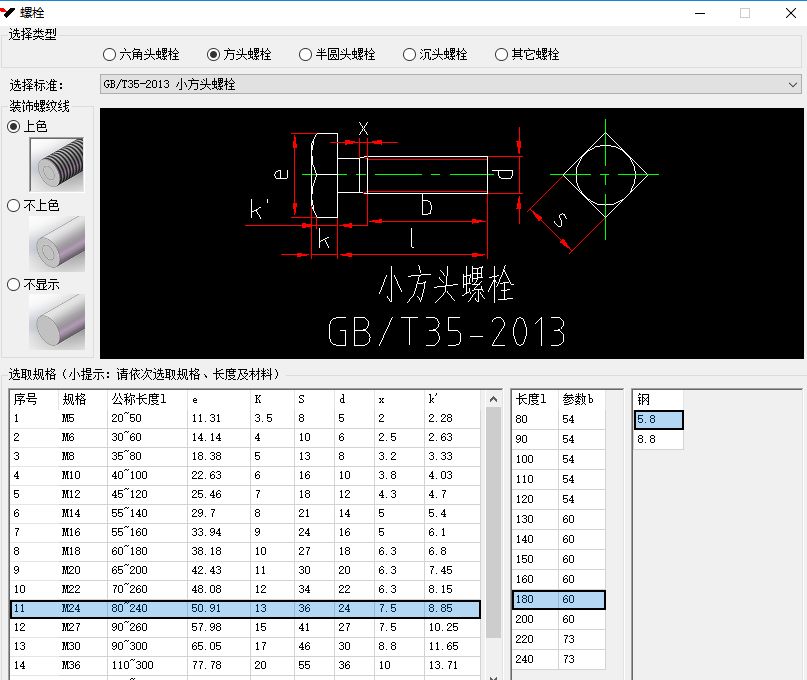Select length 150 row
This screenshot has width=807, height=680.
pyautogui.click(x=559, y=560)
